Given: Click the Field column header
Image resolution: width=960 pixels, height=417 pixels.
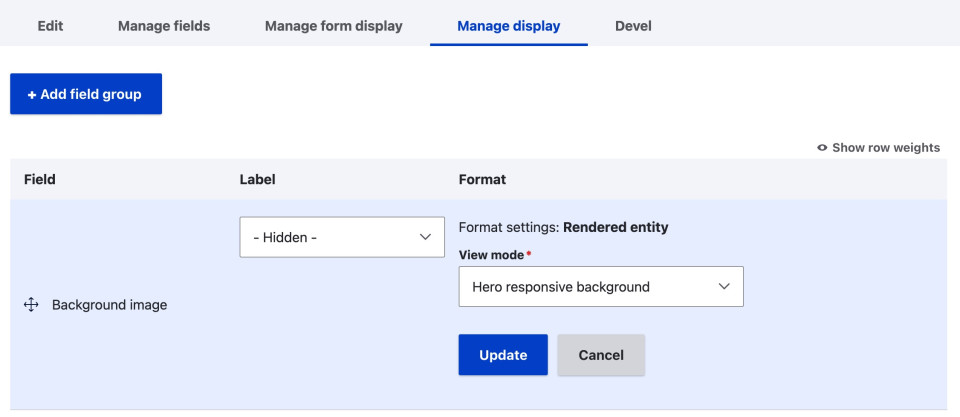Looking at the screenshot, I should 40,179.
